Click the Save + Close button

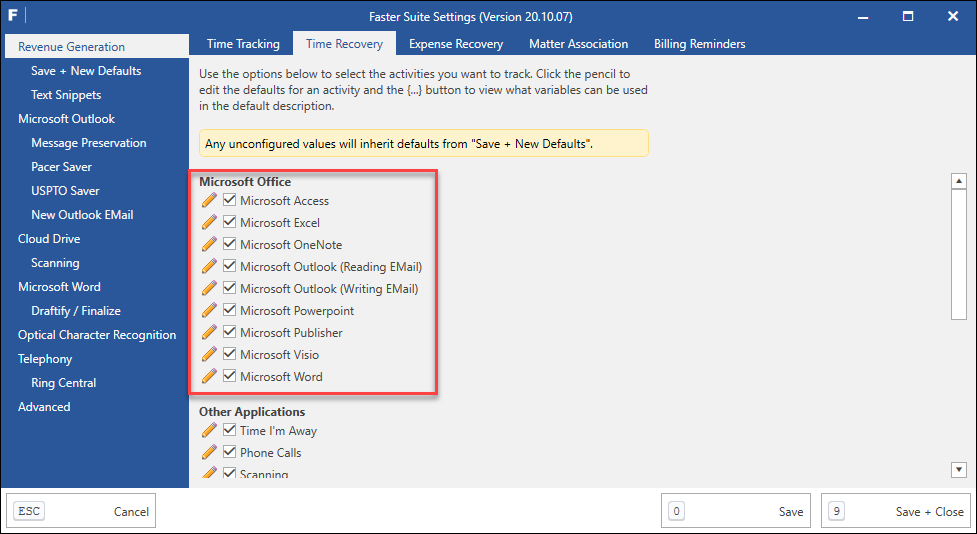coord(896,511)
